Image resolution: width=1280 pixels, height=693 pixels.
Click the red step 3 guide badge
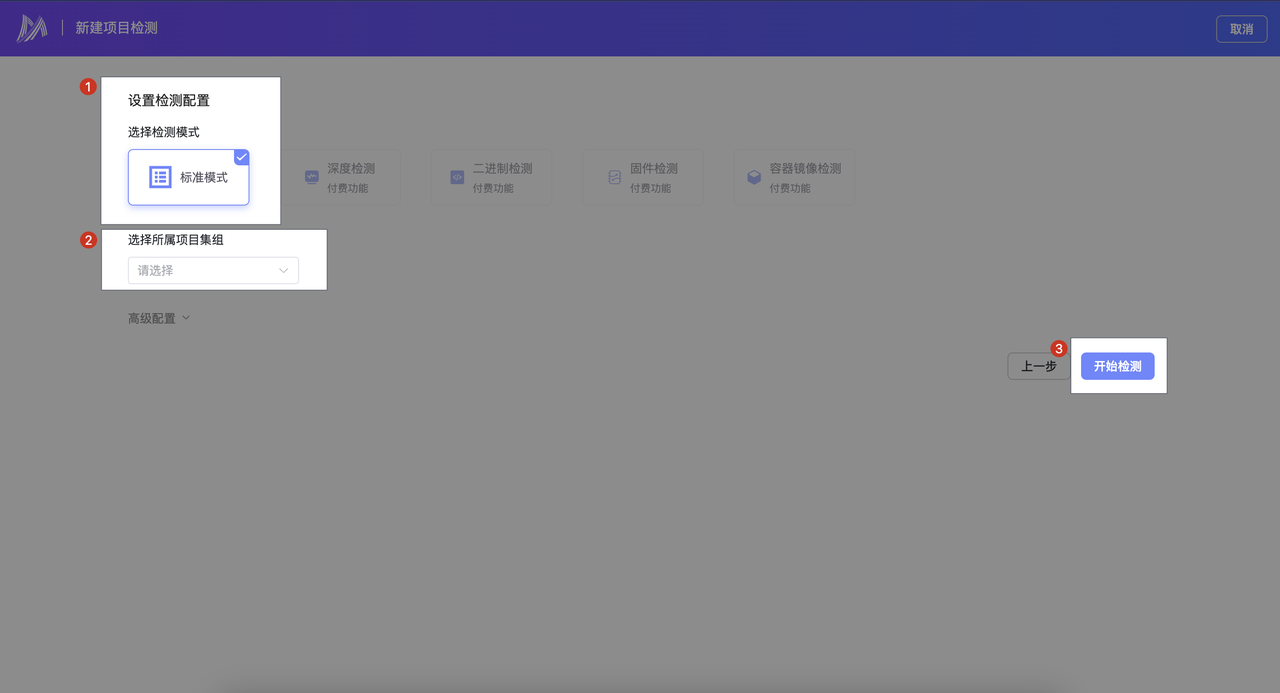(1059, 348)
